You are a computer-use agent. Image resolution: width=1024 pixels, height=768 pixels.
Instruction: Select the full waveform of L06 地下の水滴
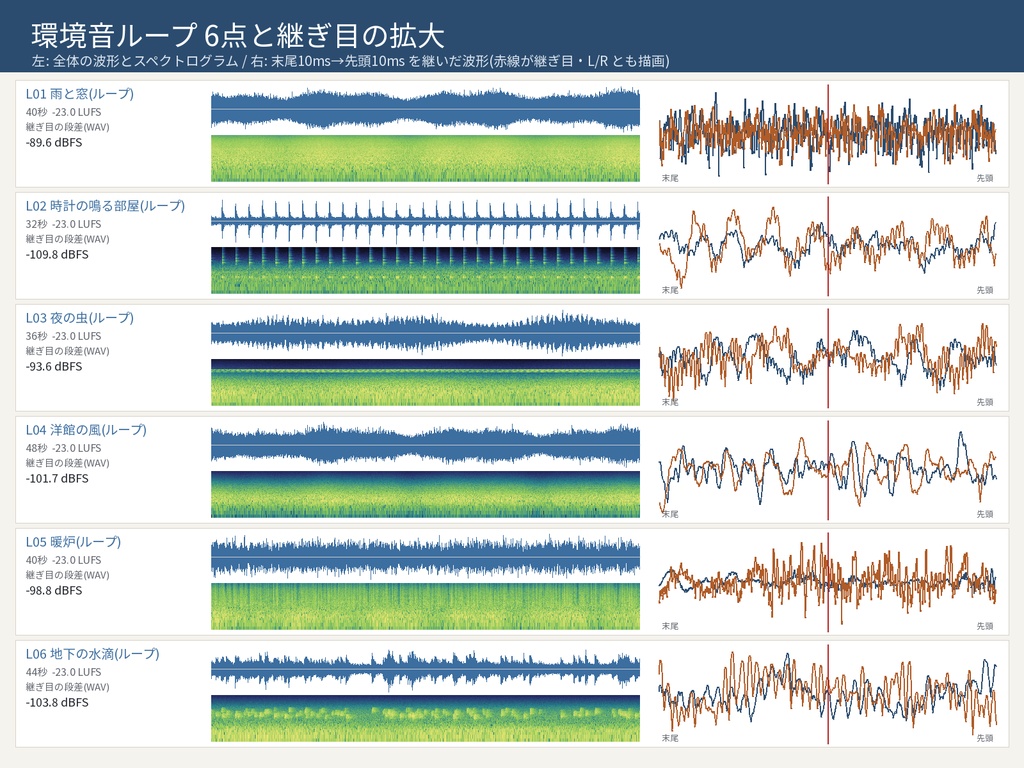point(425,668)
